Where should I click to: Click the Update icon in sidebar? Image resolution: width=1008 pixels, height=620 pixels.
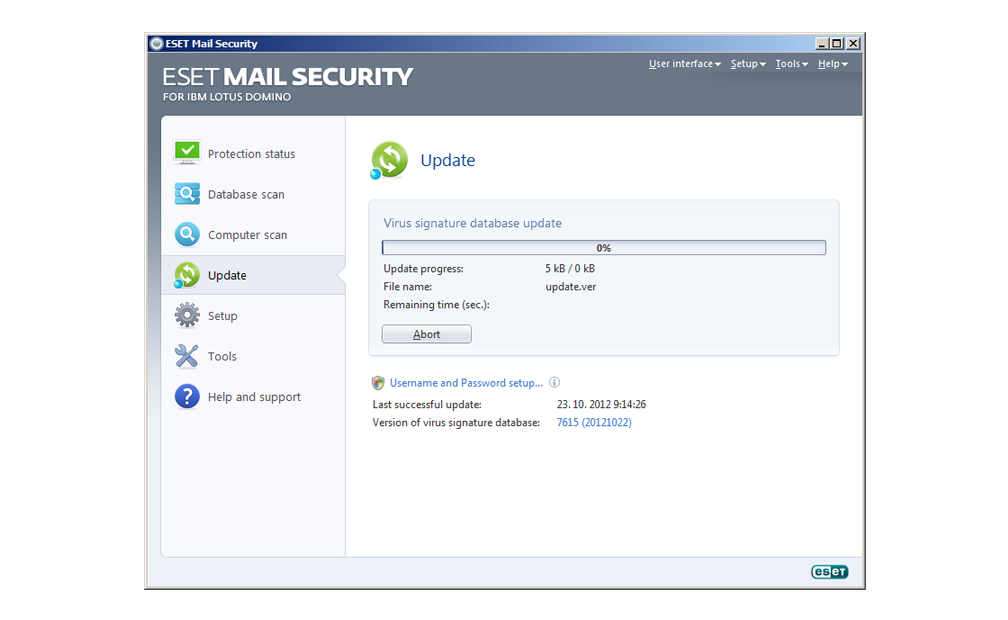click(x=186, y=275)
